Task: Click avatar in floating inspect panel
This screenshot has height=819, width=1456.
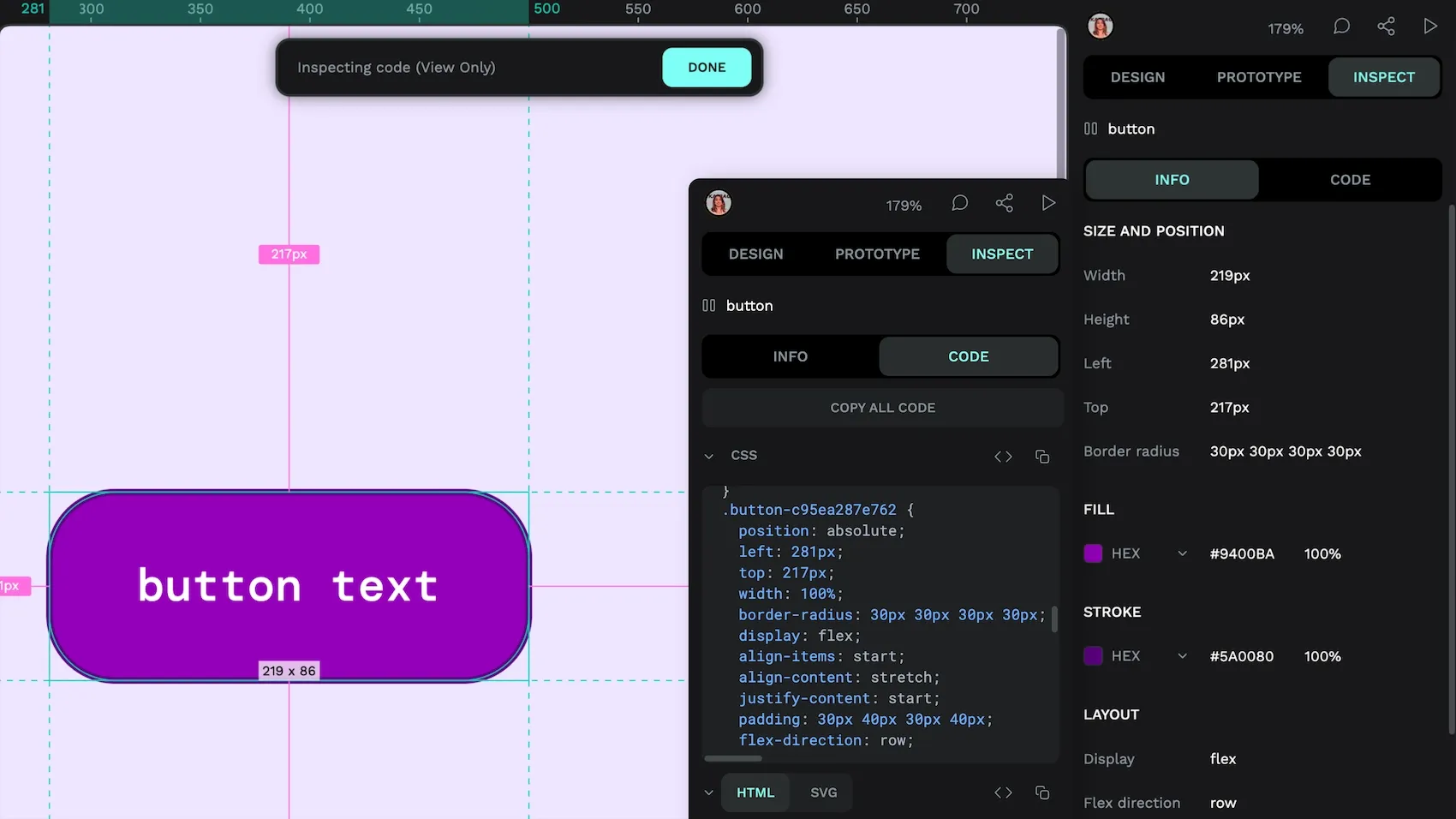Action: coord(719,203)
